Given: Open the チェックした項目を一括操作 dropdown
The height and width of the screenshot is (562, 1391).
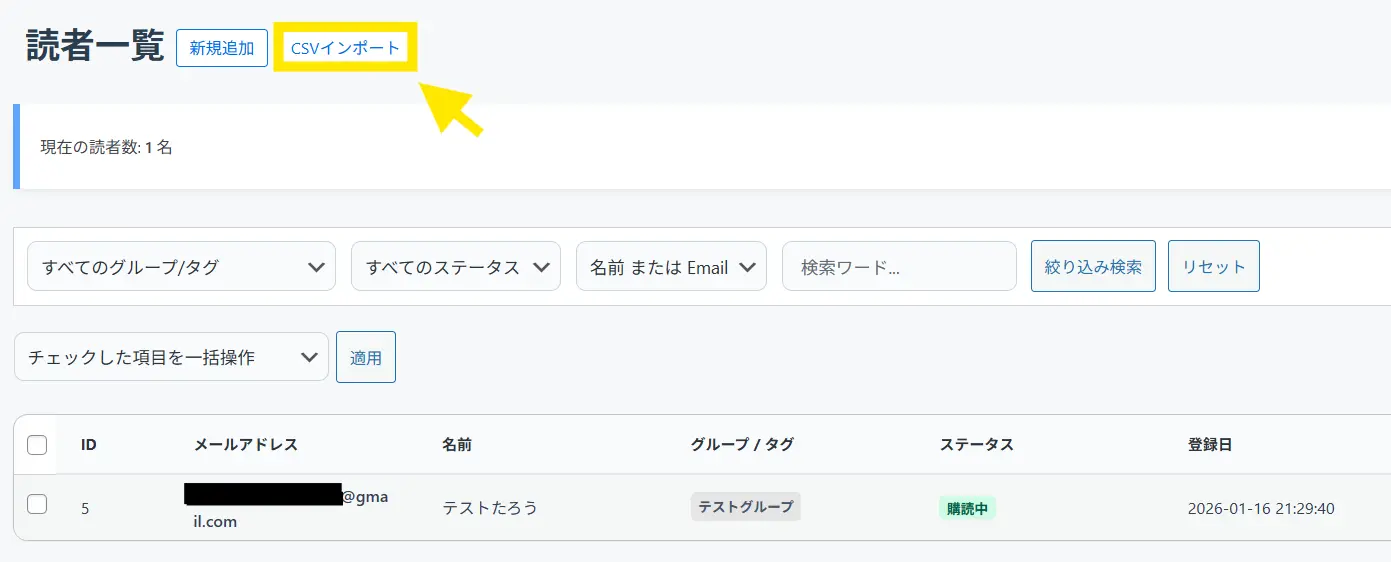Looking at the screenshot, I should (171, 357).
